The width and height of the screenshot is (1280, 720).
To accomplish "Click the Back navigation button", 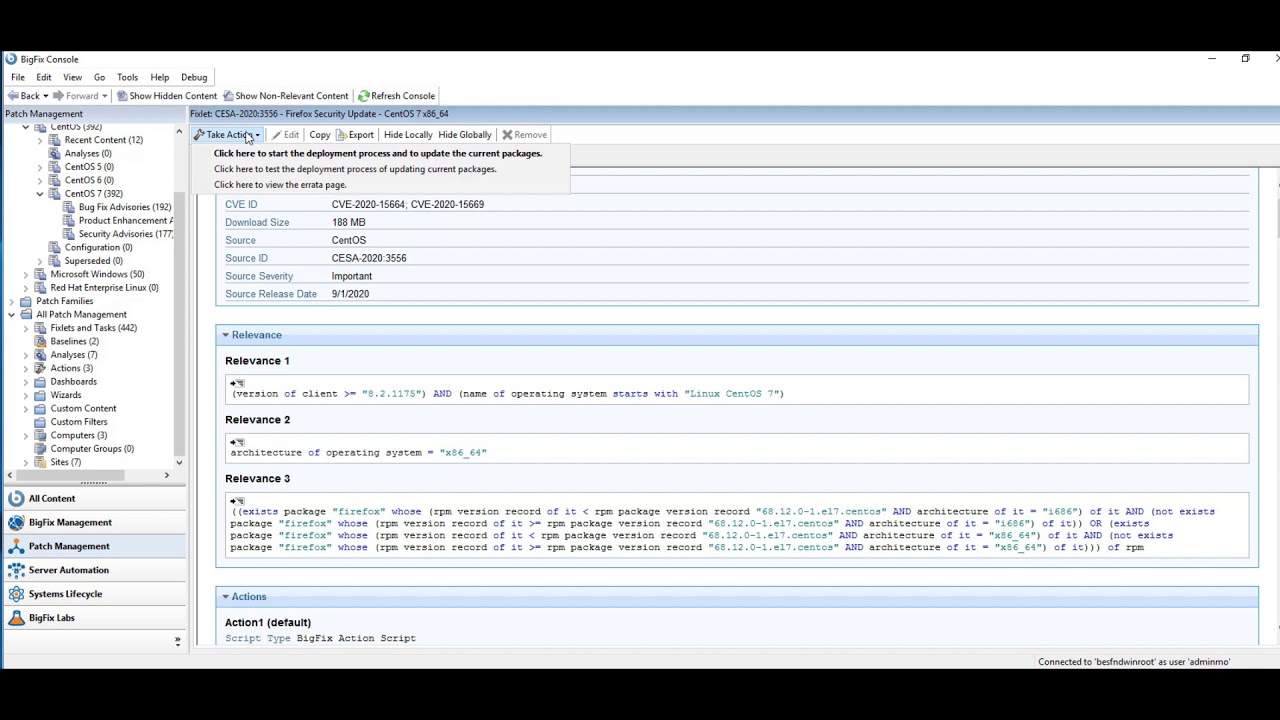I will pyautogui.click(x=23, y=96).
